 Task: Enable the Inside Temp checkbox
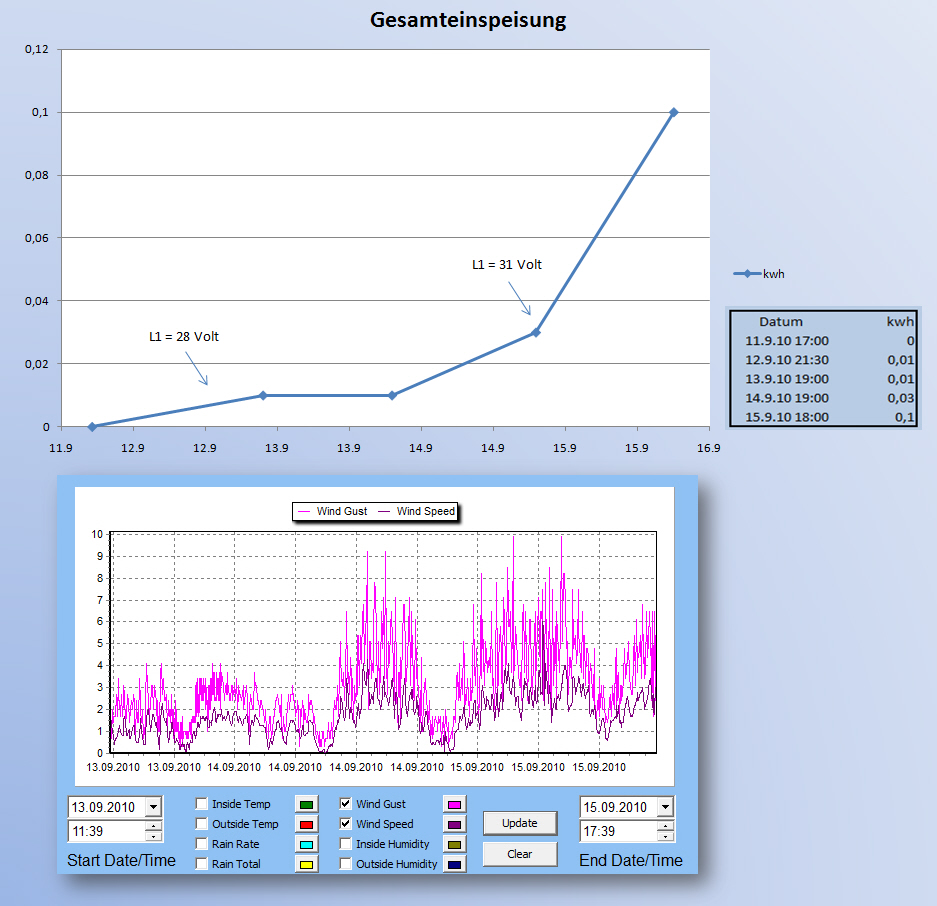click(202, 804)
